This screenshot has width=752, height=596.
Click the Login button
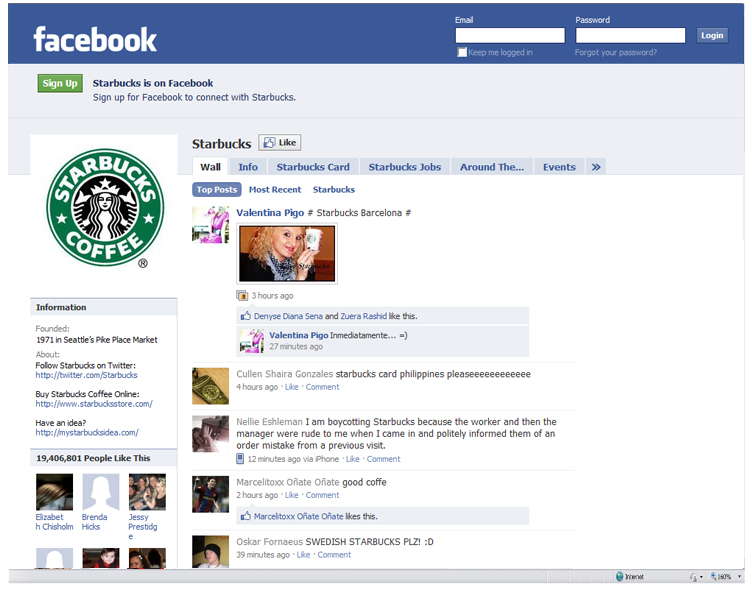tap(712, 35)
